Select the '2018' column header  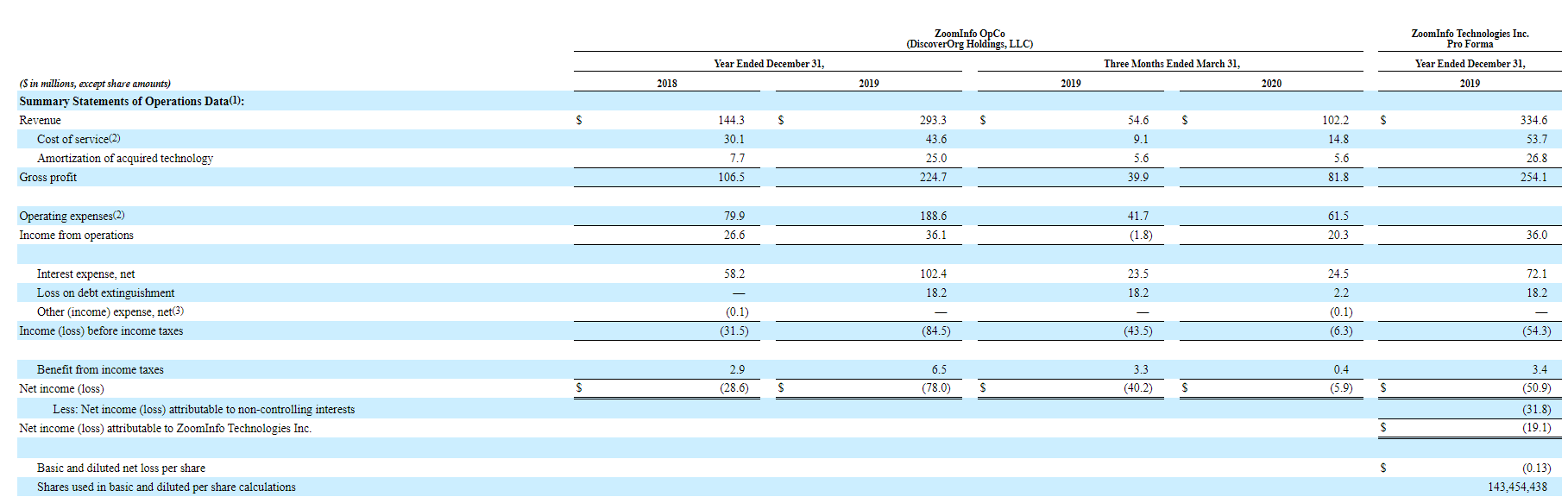(x=666, y=84)
